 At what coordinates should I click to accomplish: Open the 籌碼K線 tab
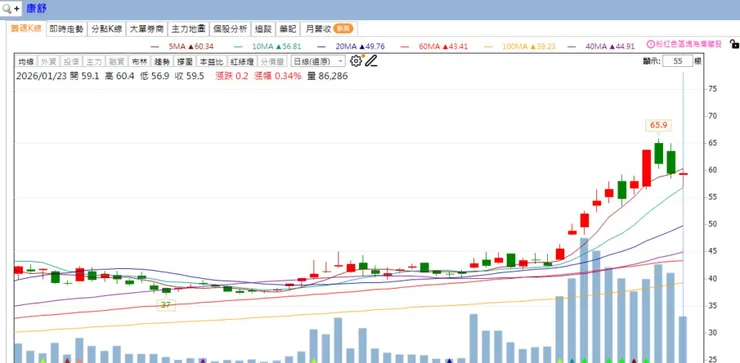coord(26,28)
